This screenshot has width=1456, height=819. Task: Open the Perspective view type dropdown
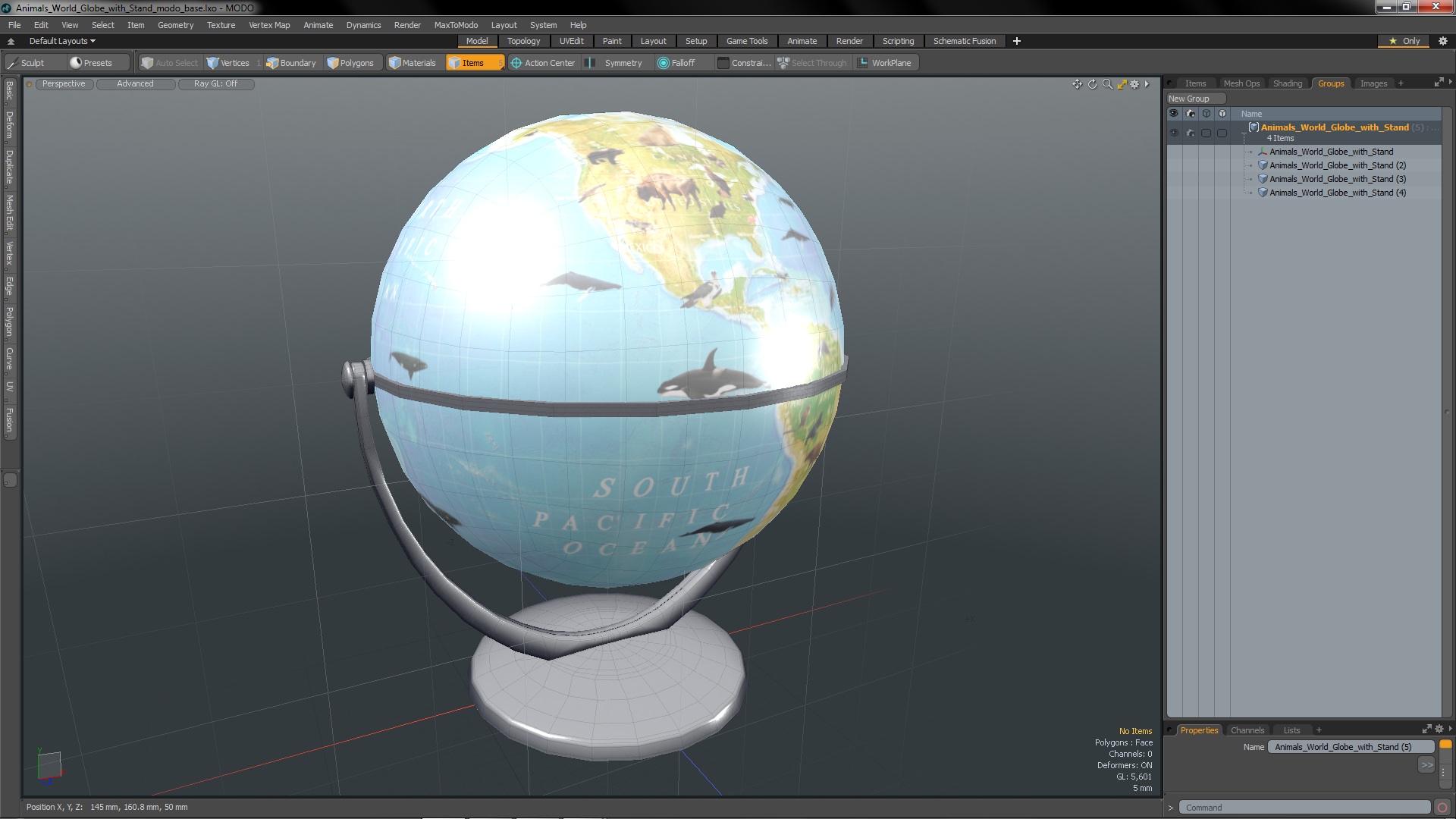click(64, 84)
